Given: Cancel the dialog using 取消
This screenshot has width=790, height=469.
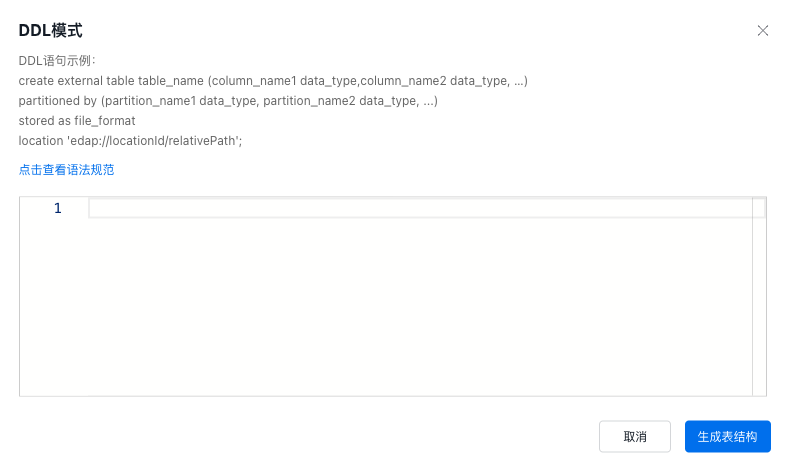Looking at the screenshot, I should point(635,436).
